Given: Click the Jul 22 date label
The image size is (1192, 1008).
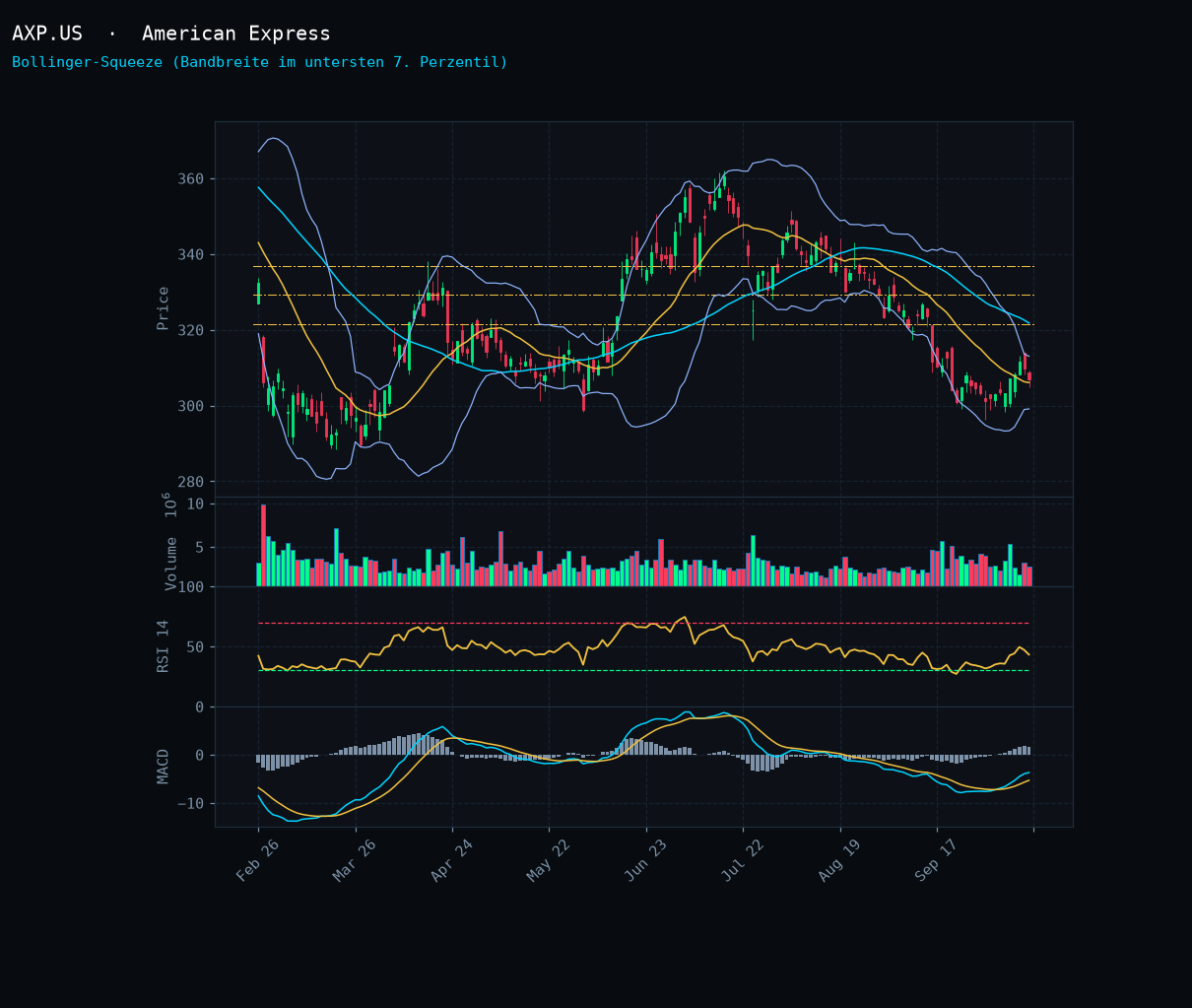Looking at the screenshot, I should coord(743,860).
